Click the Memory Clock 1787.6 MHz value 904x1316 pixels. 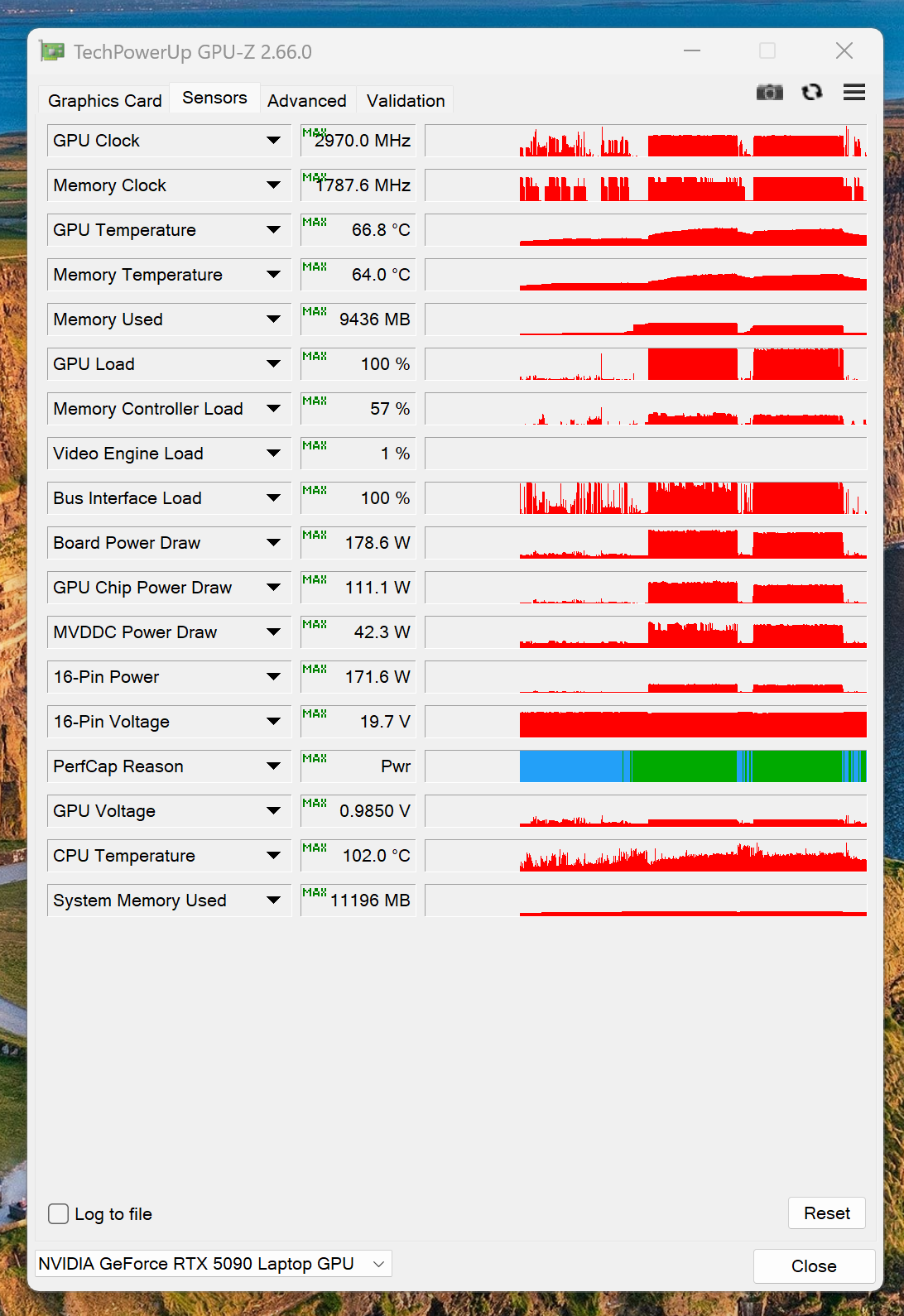358,185
